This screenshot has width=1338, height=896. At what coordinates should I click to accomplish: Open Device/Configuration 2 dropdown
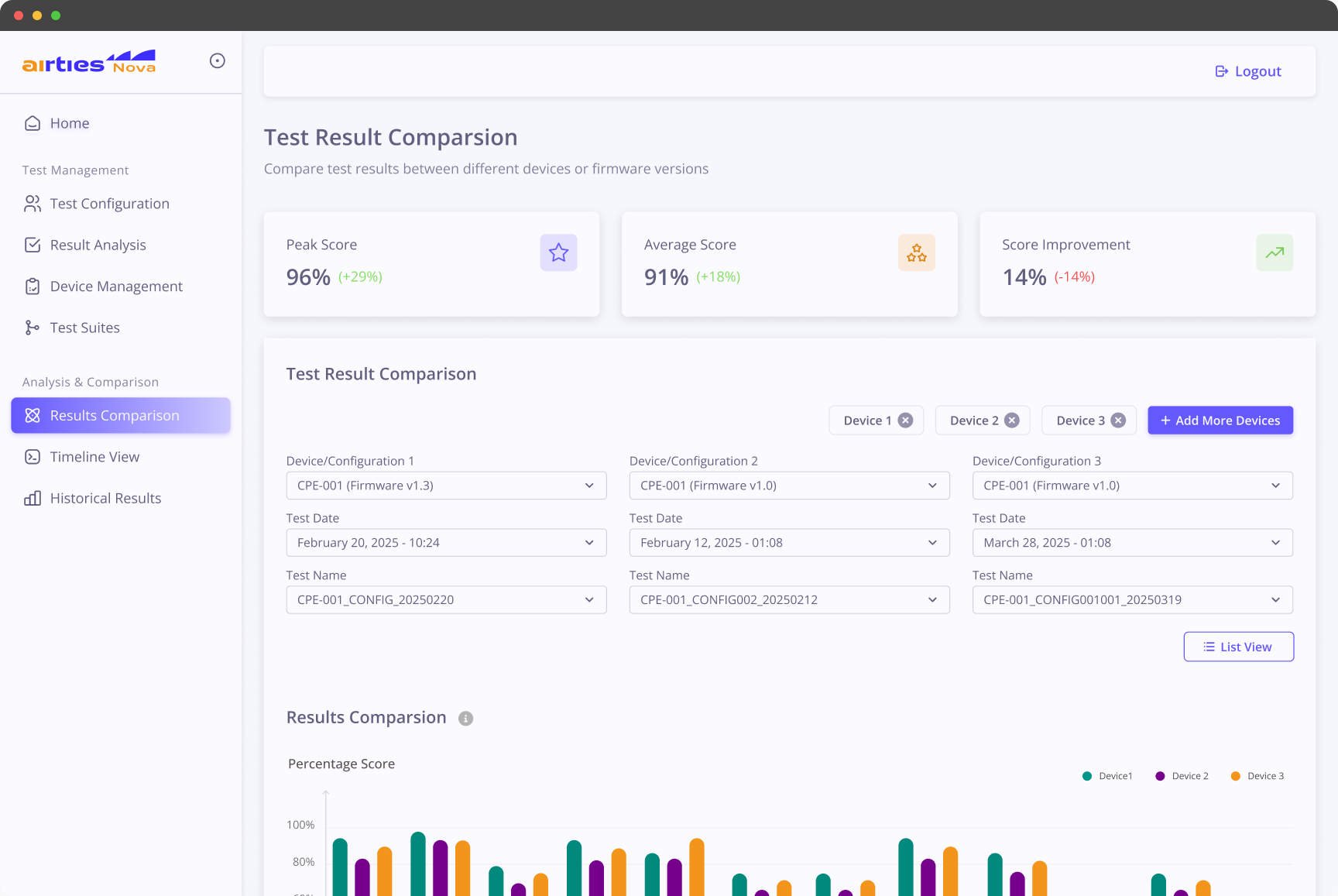[790, 486]
